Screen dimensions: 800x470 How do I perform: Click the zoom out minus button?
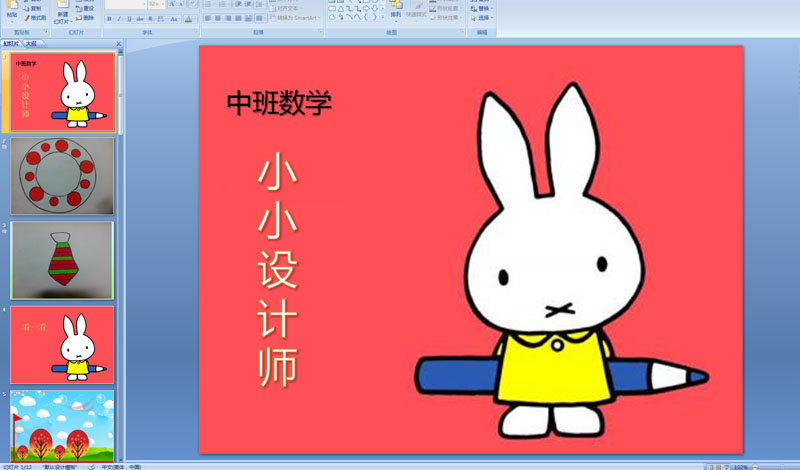pyautogui.click(x=755, y=467)
